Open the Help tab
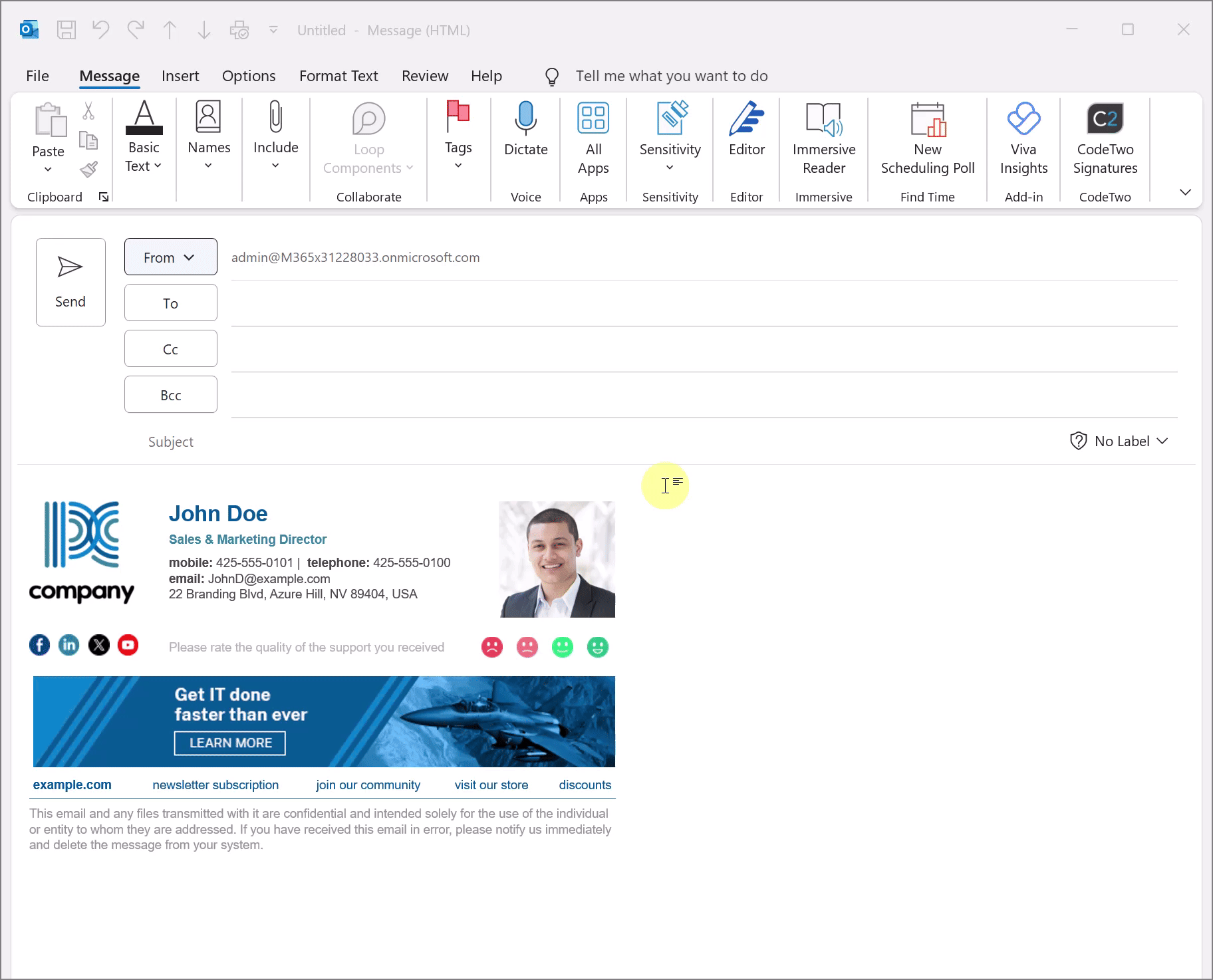1213x980 pixels. 486,76
